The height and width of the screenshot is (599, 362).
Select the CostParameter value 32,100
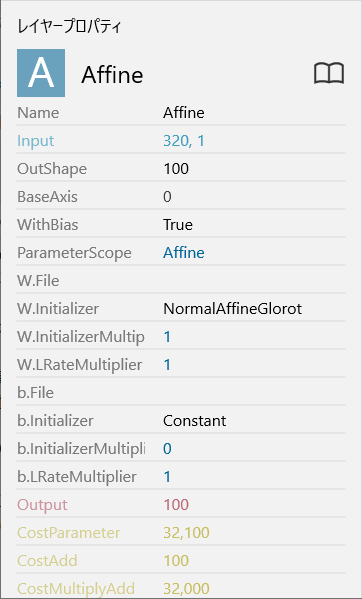[186, 533]
